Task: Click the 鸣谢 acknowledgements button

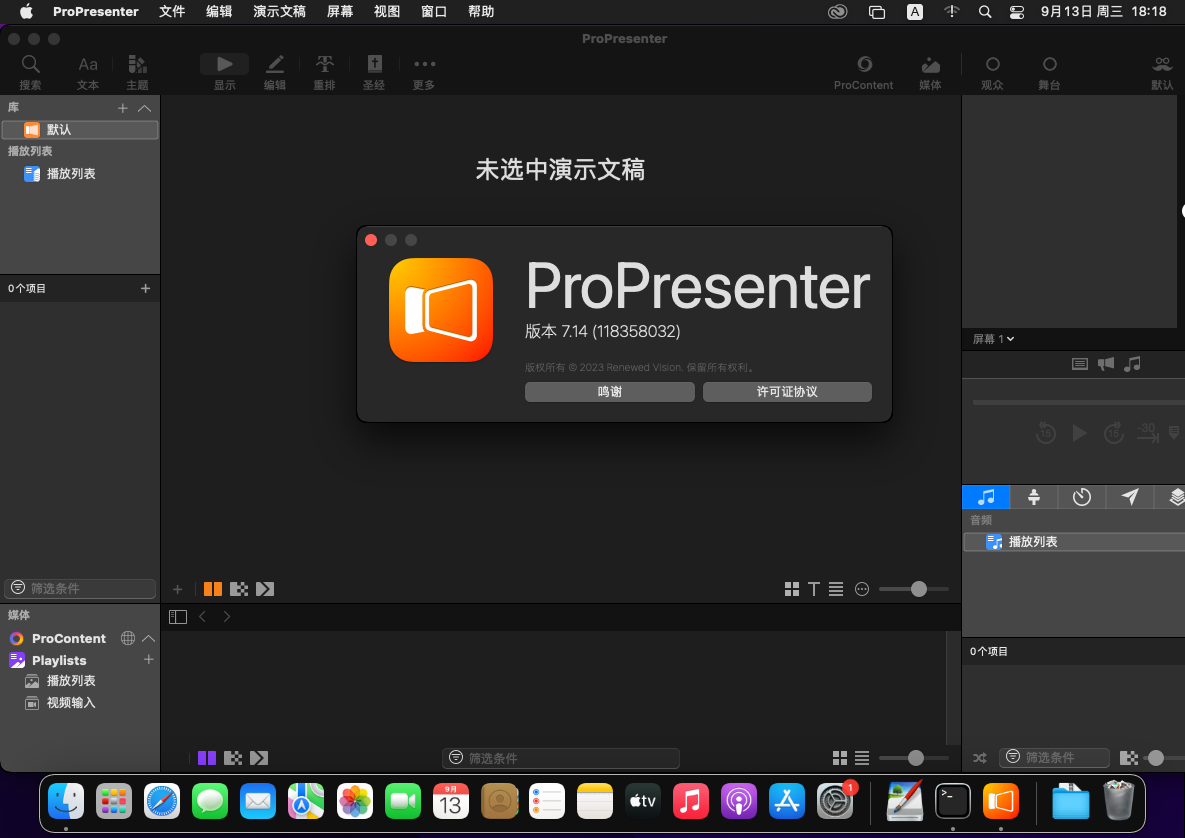Action: [x=610, y=391]
